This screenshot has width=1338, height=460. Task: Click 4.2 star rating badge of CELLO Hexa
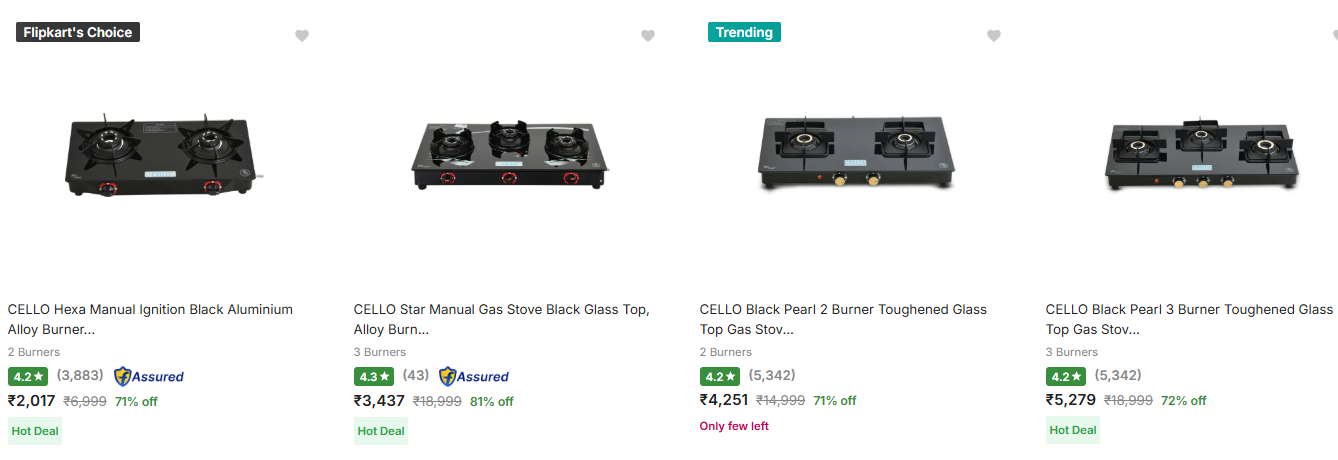pos(27,377)
